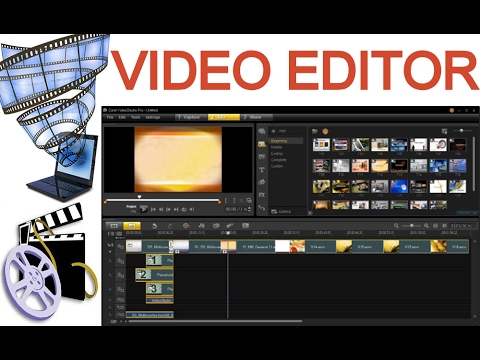
Task: Open the Graphic library icon
Action: [262, 182]
